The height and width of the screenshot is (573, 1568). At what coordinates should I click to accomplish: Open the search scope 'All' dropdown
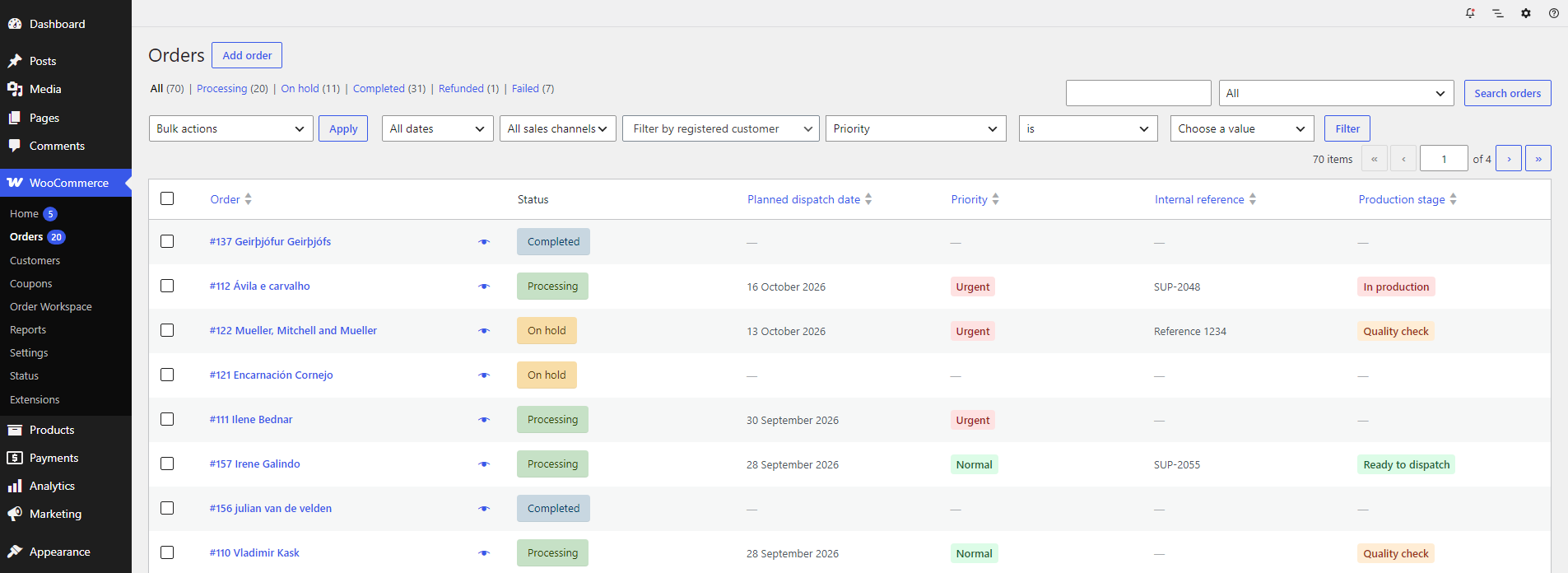[x=1337, y=93]
